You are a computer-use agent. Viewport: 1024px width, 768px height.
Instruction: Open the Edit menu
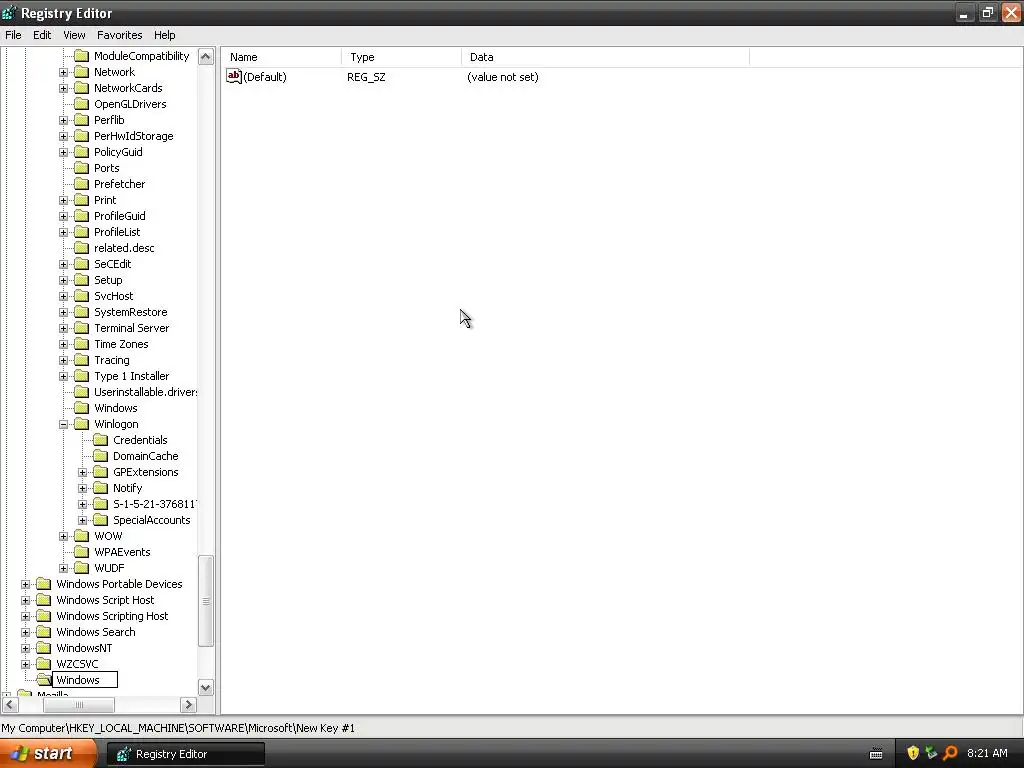[42, 35]
